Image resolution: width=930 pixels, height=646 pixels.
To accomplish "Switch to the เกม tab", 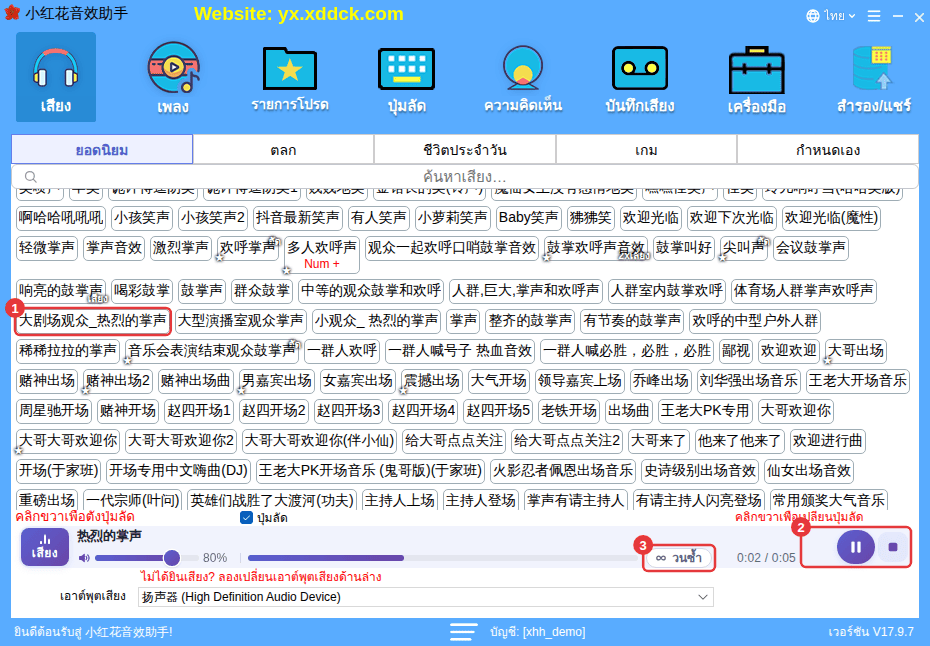I will coord(646,149).
